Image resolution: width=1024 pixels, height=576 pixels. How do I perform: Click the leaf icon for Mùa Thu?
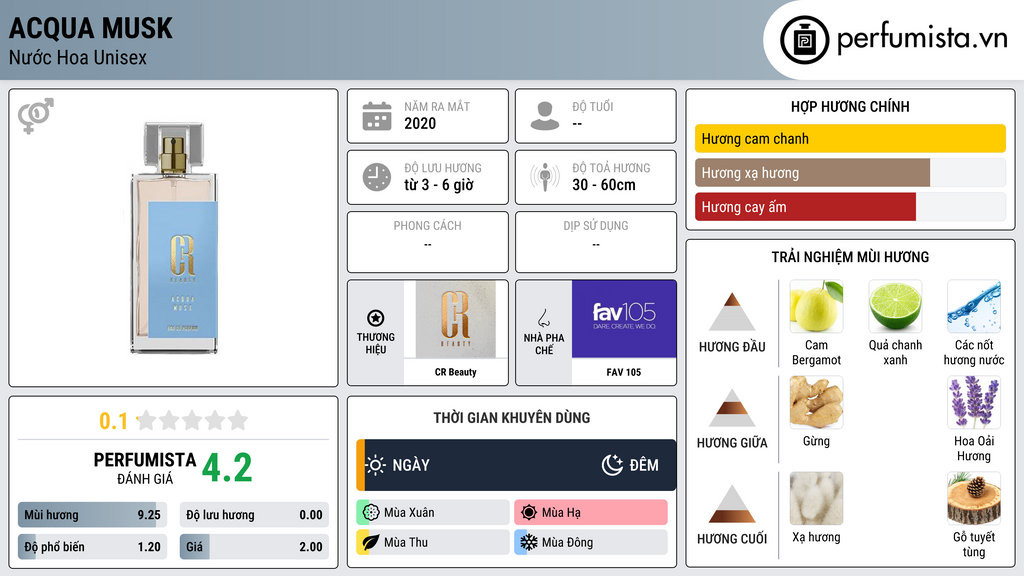[371, 542]
